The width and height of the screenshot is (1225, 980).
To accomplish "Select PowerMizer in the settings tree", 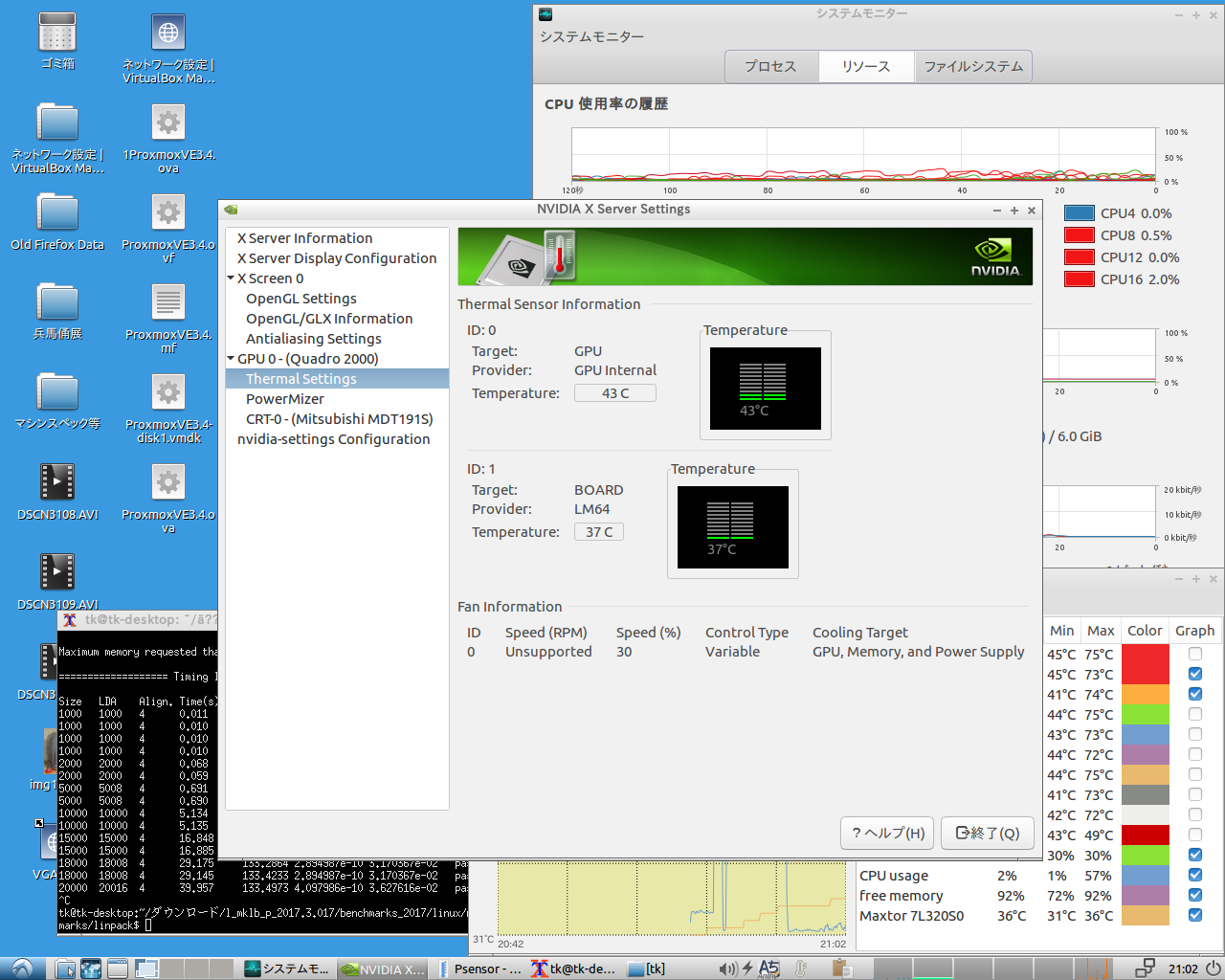I will 285,399.
